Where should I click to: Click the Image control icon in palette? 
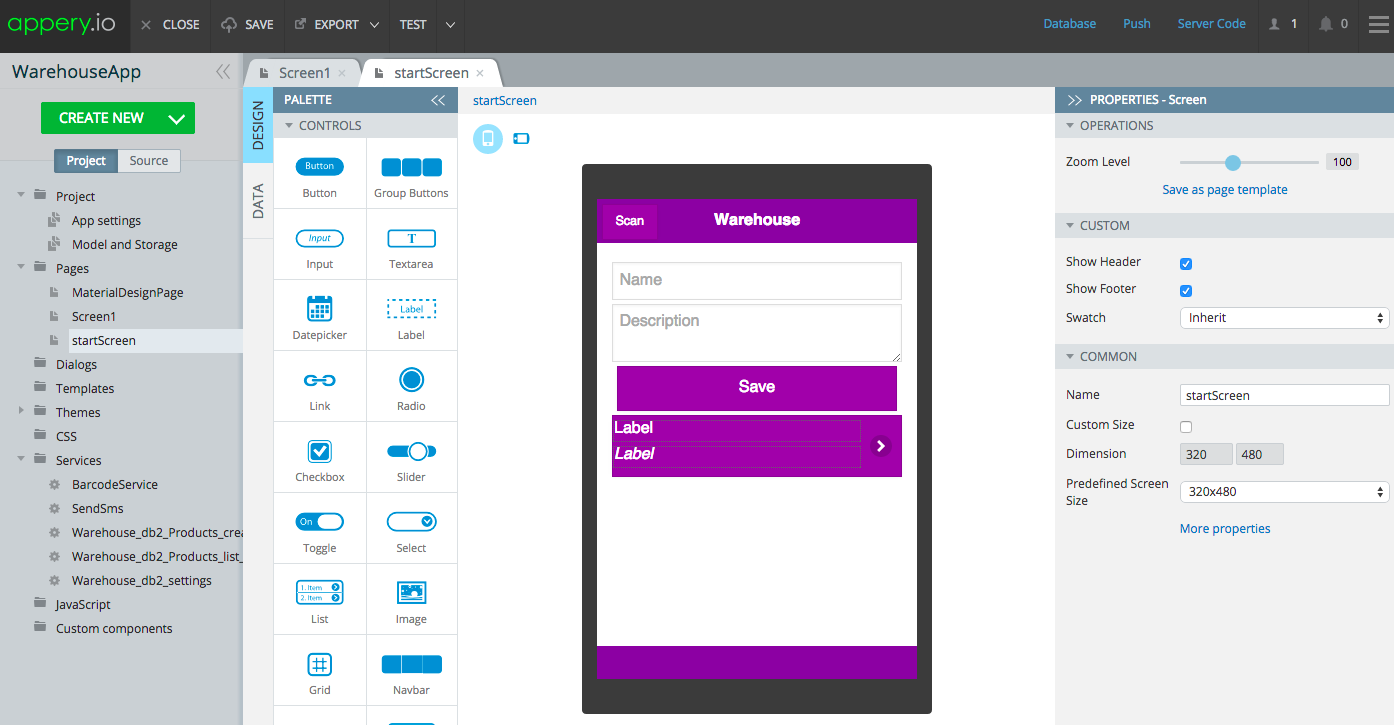411,592
